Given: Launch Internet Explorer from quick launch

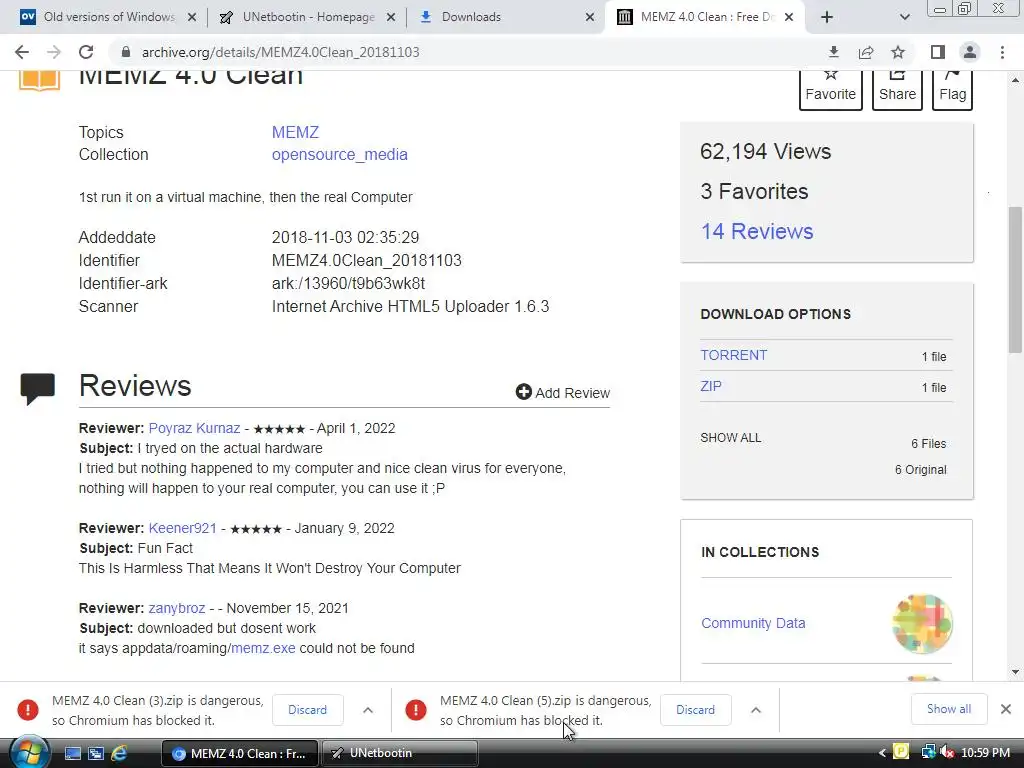Looking at the screenshot, I should click(119, 754).
